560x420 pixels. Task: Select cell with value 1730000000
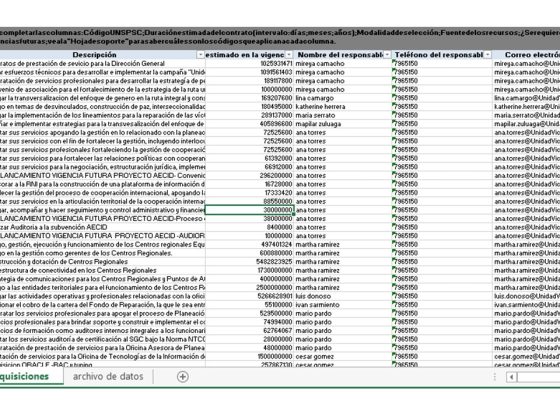[x=249, y=270]
